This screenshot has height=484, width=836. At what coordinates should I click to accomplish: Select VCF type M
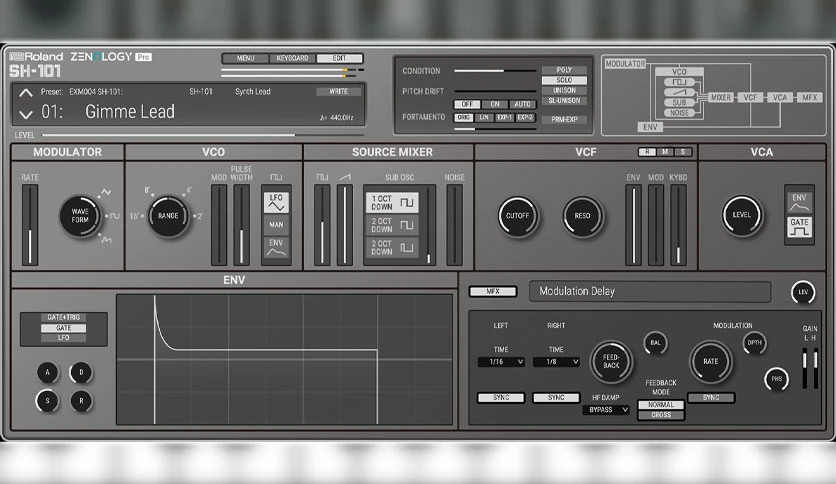(x=665, y=152)
